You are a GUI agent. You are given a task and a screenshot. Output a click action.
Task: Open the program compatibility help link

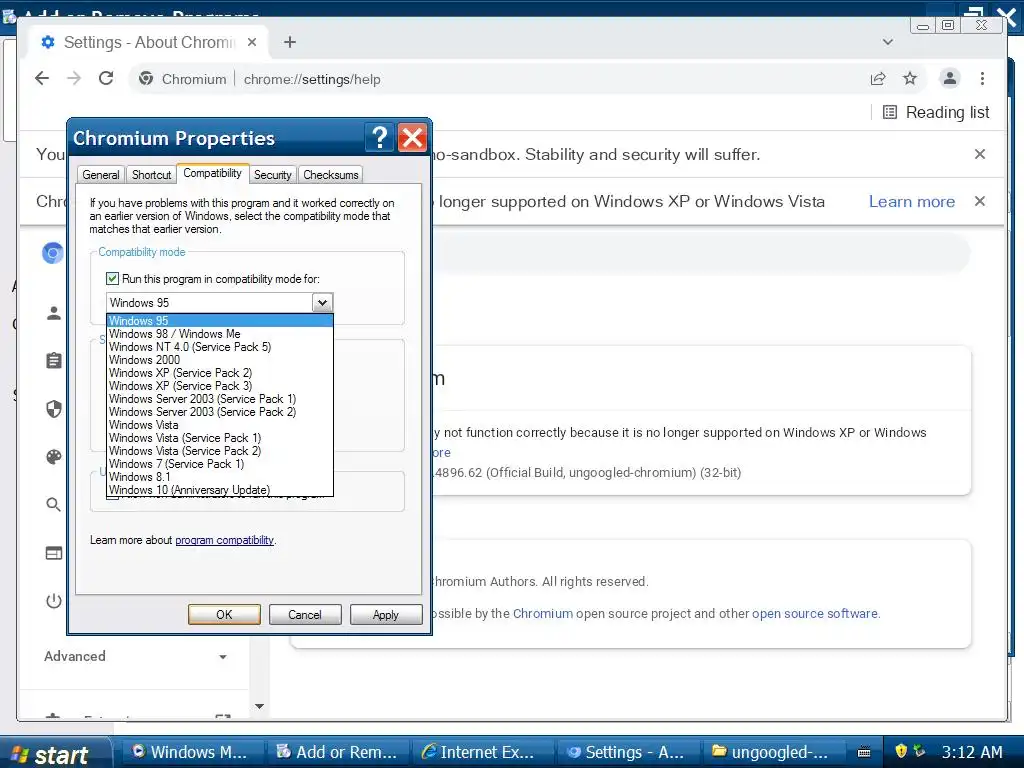[224, 540]
